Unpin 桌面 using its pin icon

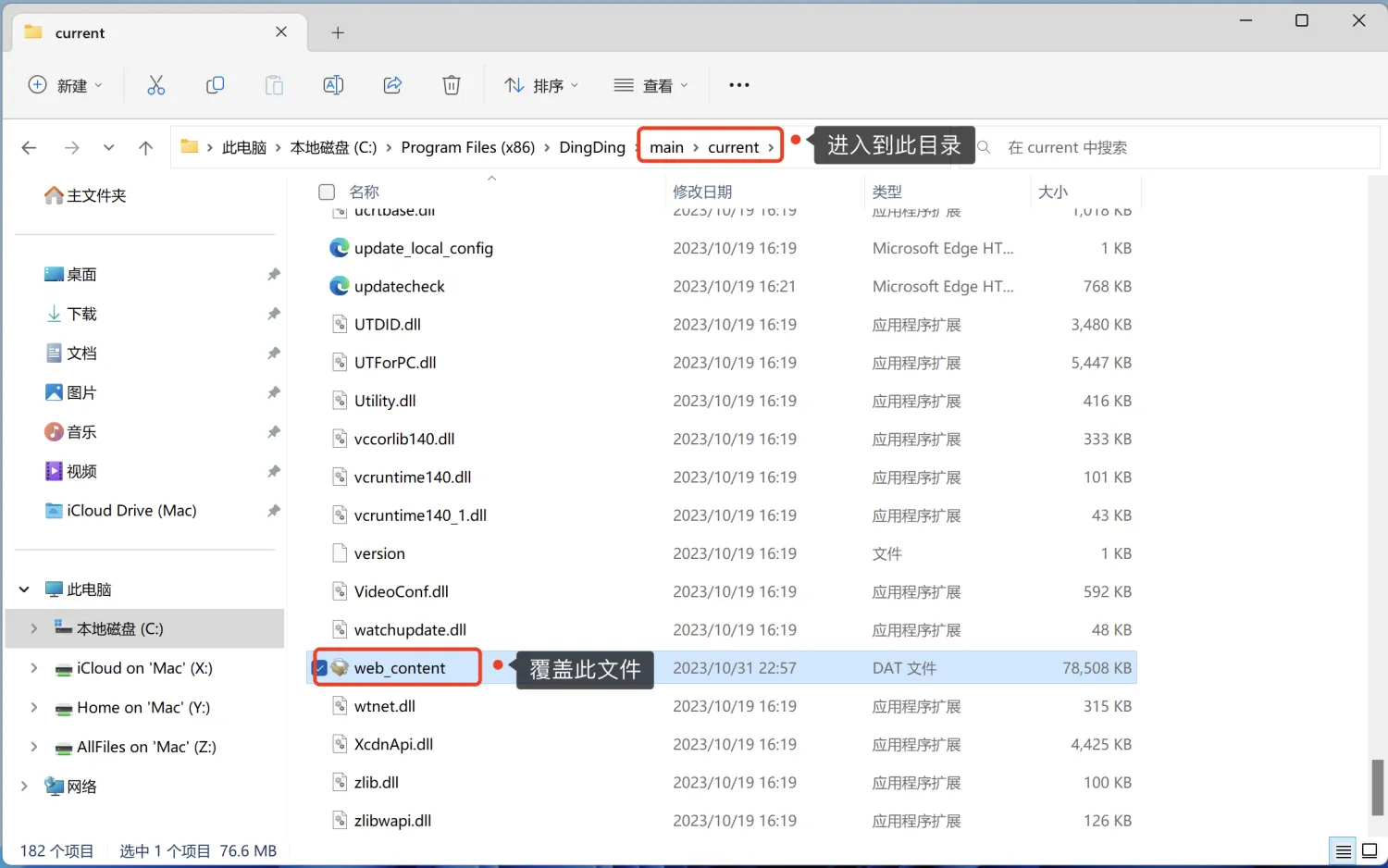click(274, 274)
